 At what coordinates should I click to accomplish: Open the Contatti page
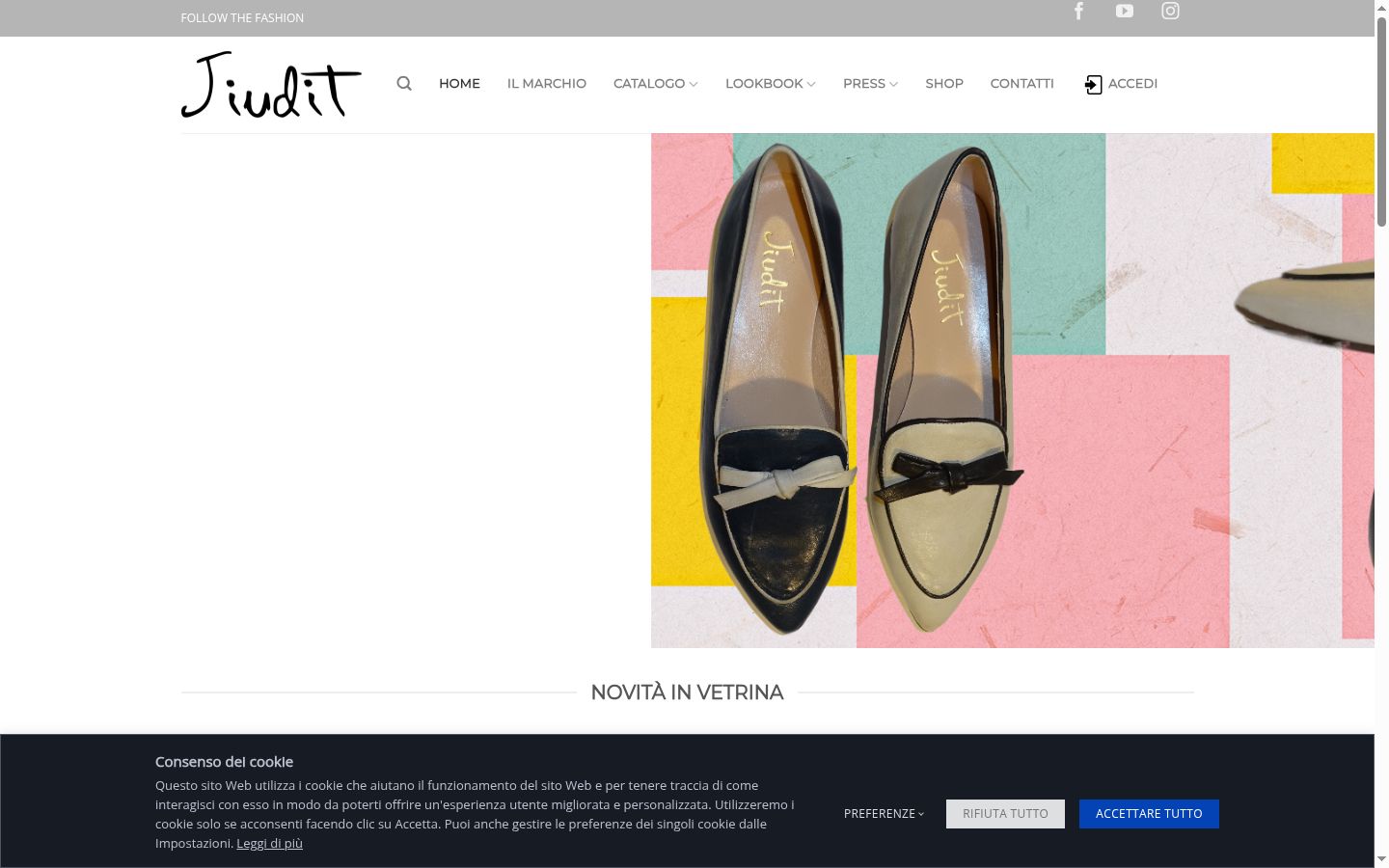1022,84
